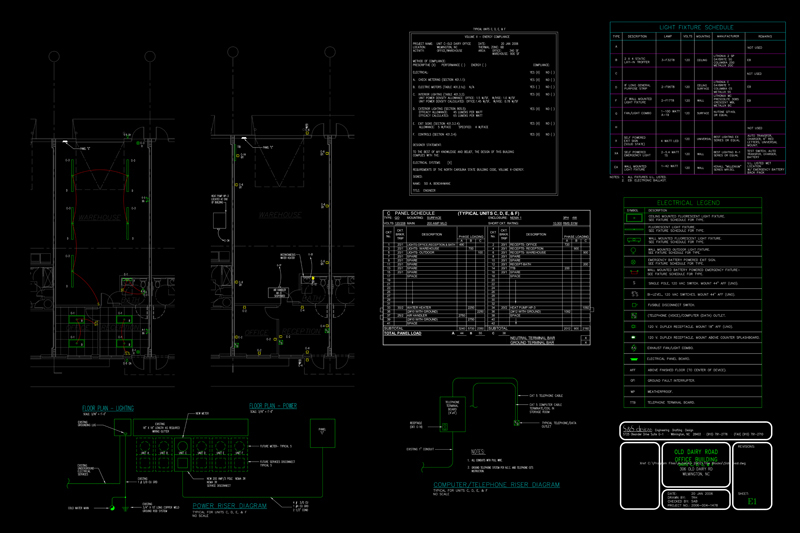Click the ceiling mounted fluorescent fixture legend symbol

pyautogui.click(x=634, y=218)
